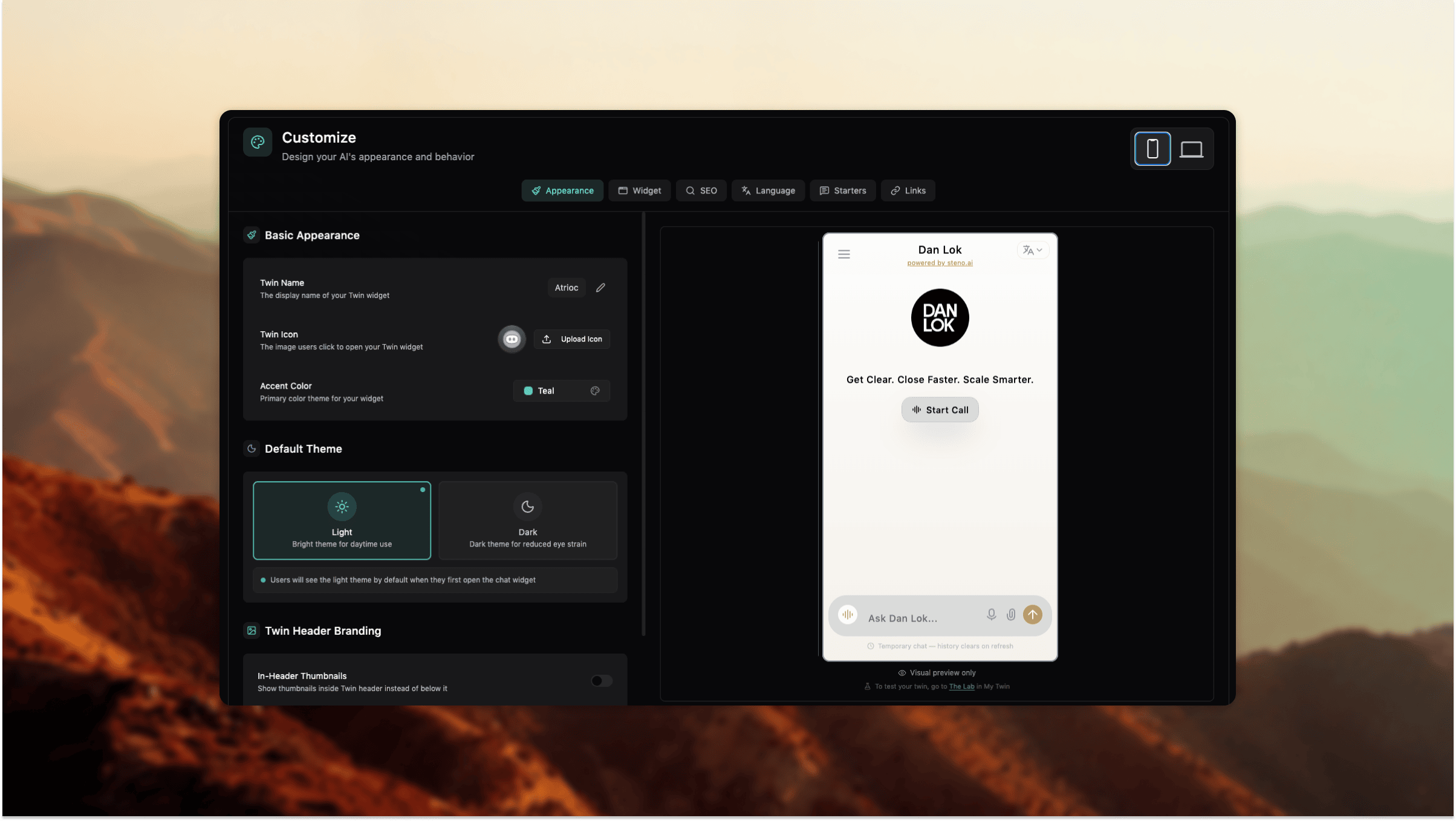Enable In-Header Thumbnails toggle
This screenshot has width=1456, height=821.
(x=602, y=681)
